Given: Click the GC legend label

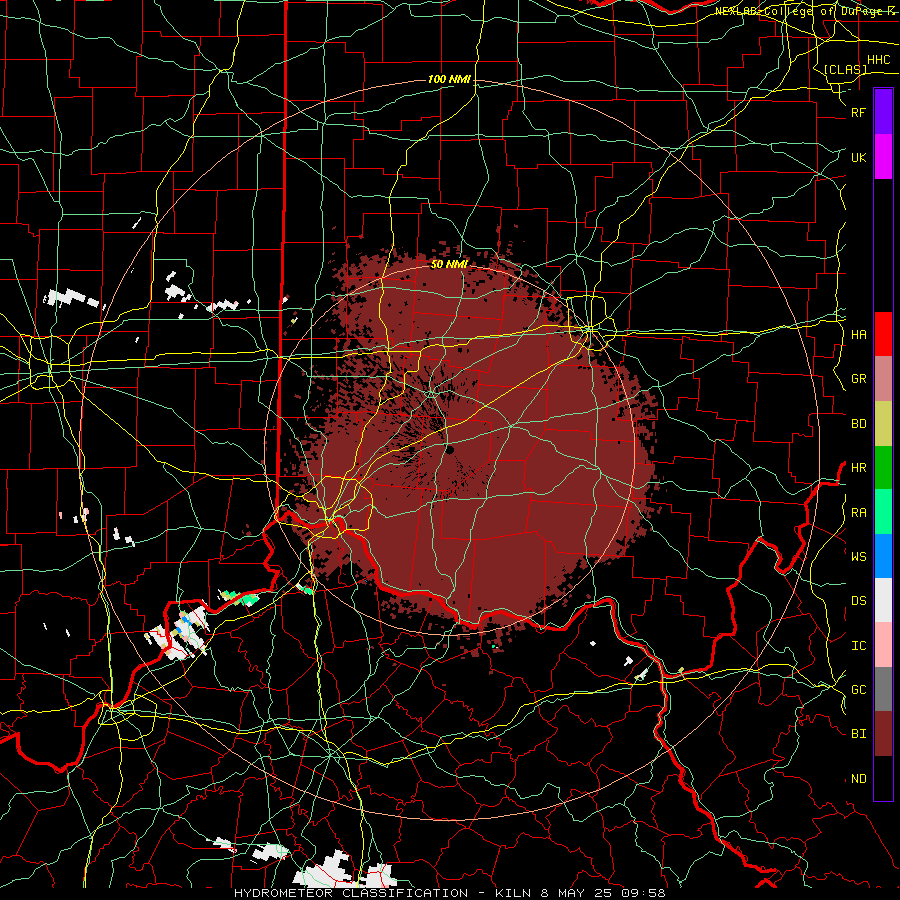Looking at the screenshot, I should [858, 689].
